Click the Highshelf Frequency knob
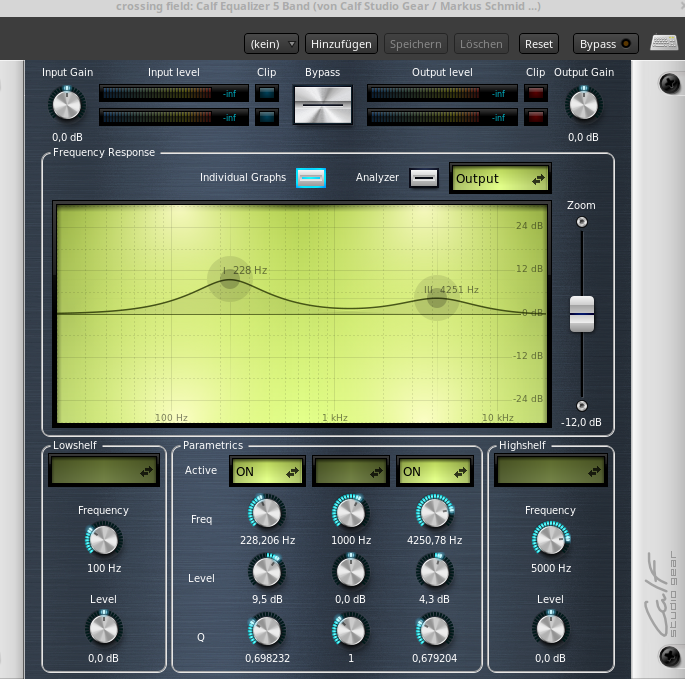This screenshot has width=685, height=679. coord(550,540)
